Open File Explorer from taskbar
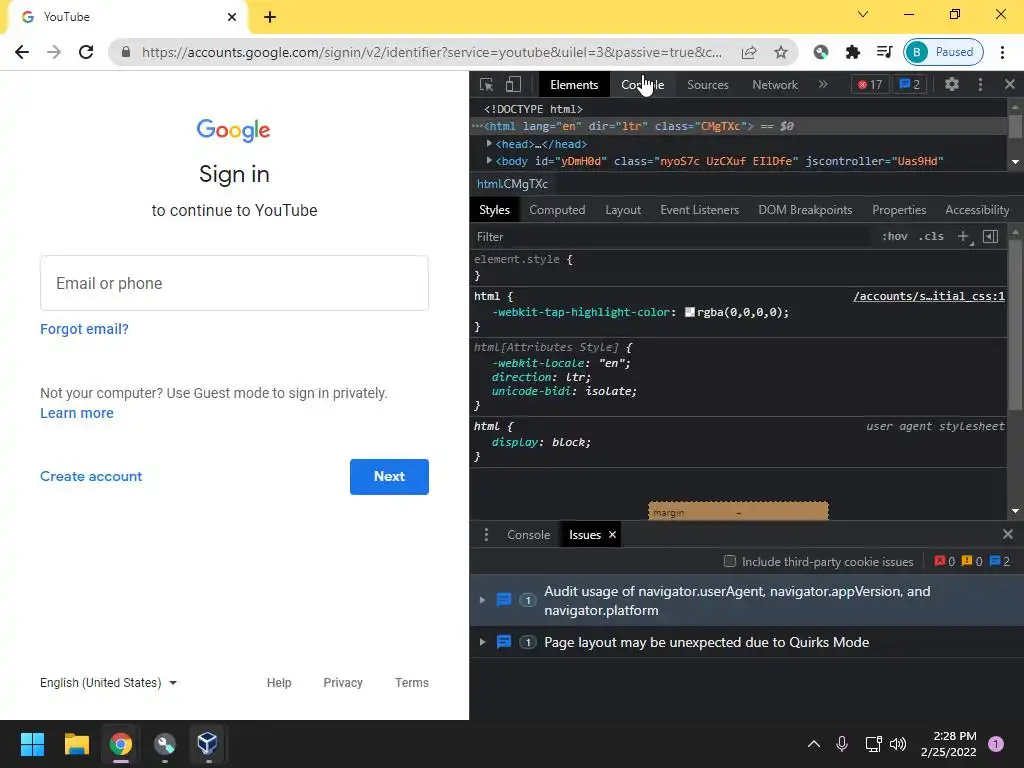 coord(76,744)
